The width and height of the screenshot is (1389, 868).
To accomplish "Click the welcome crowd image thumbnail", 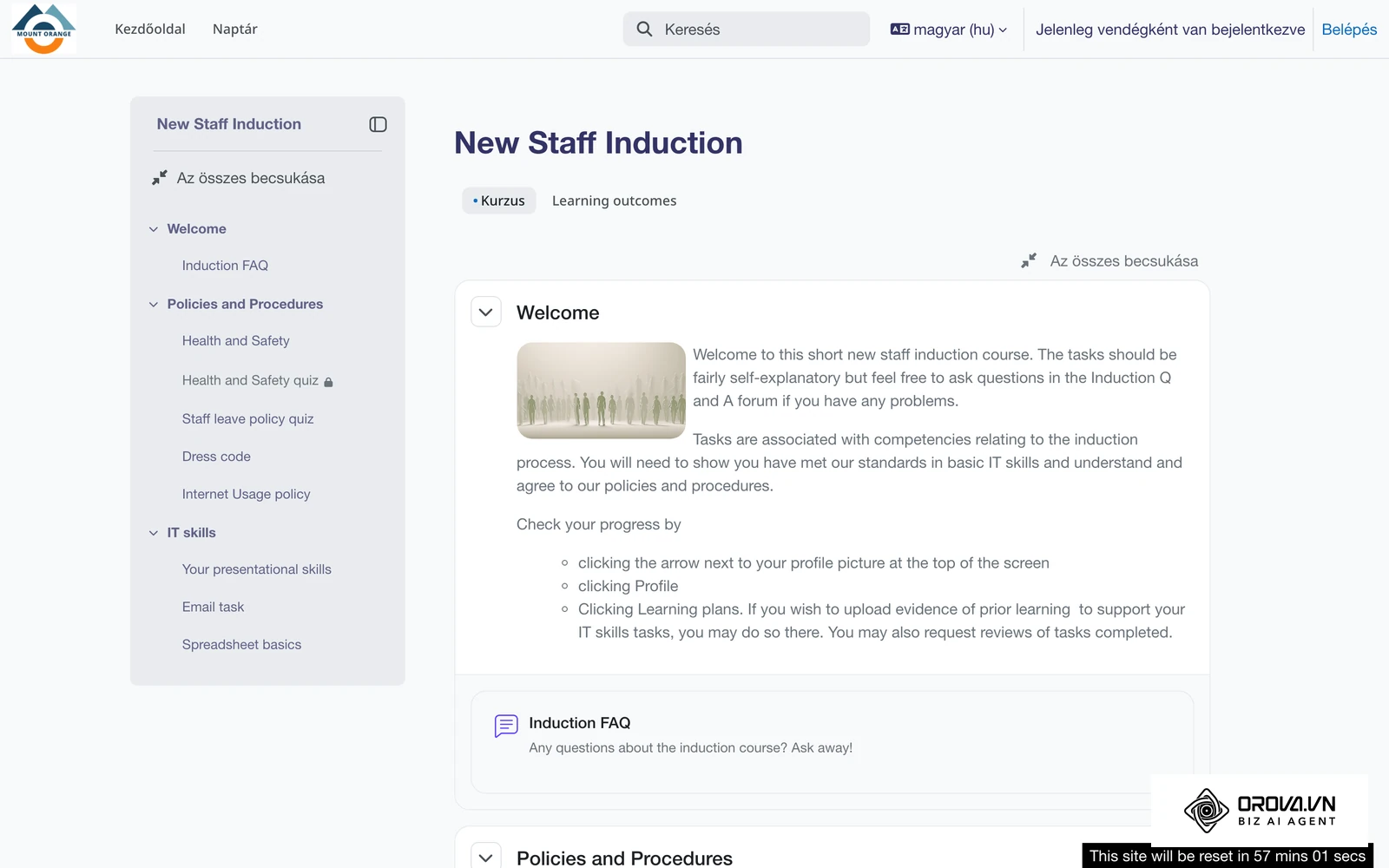I will [601, 391].
